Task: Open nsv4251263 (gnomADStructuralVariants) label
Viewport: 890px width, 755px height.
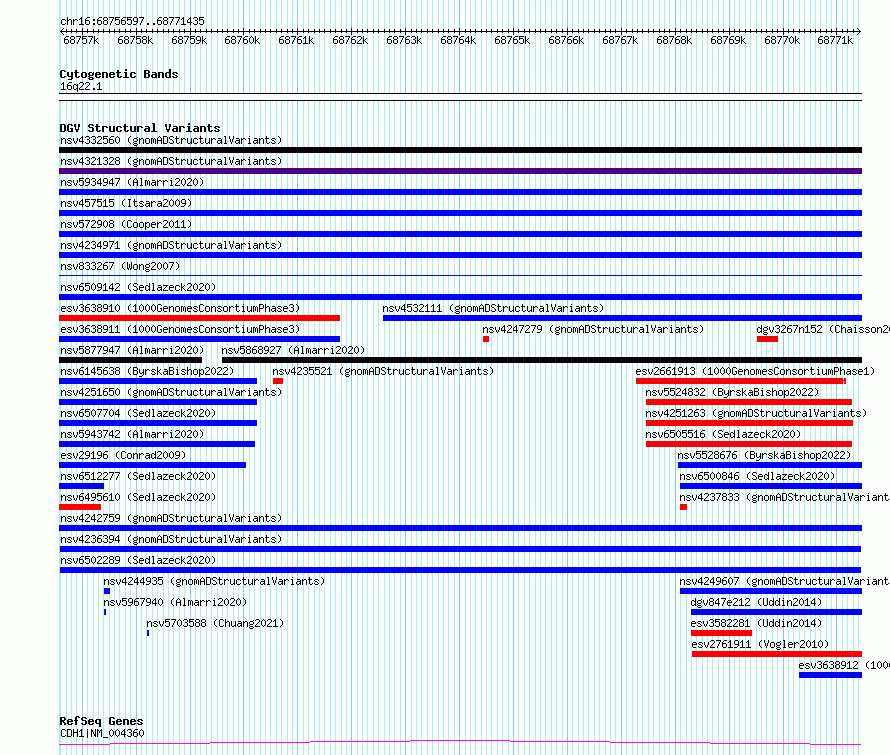Action: coord(756,413)
